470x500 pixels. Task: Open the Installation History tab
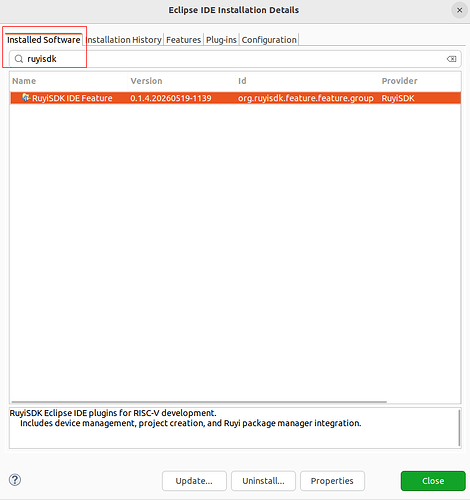123,40
